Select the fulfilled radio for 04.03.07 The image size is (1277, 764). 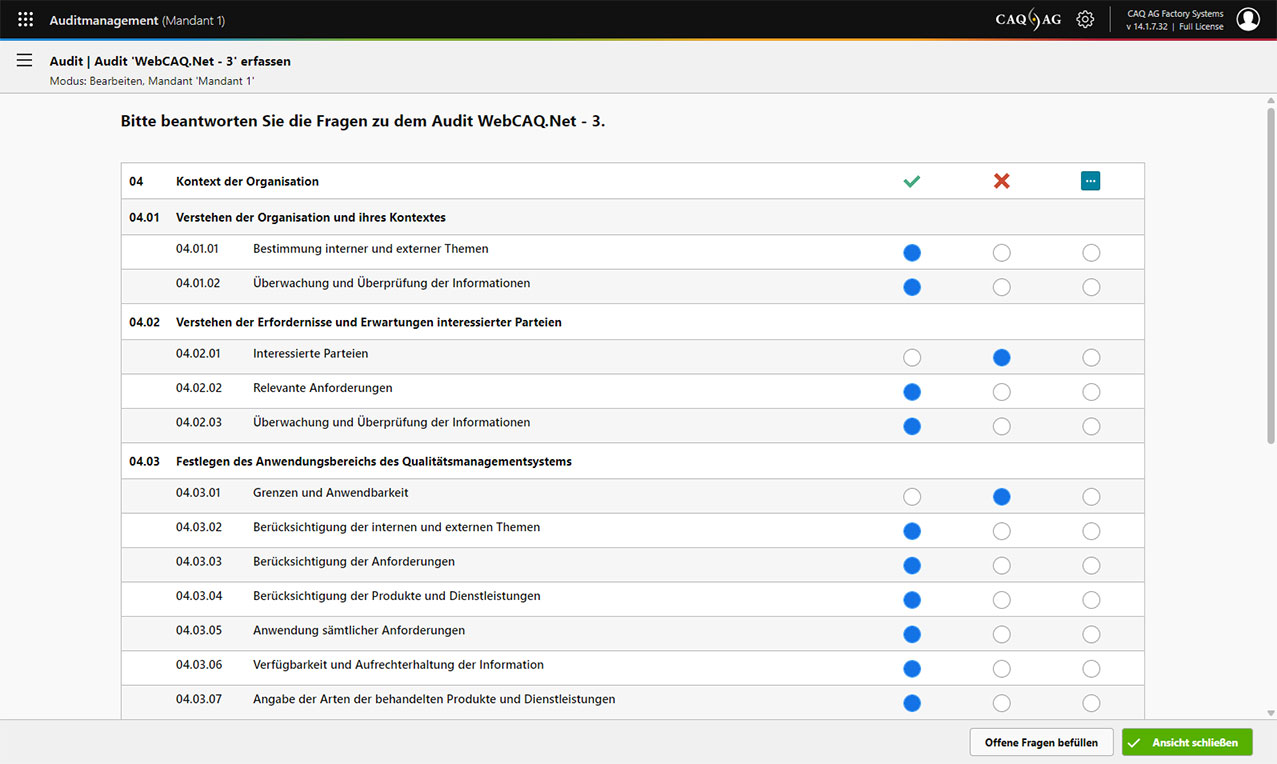[911, 703]
